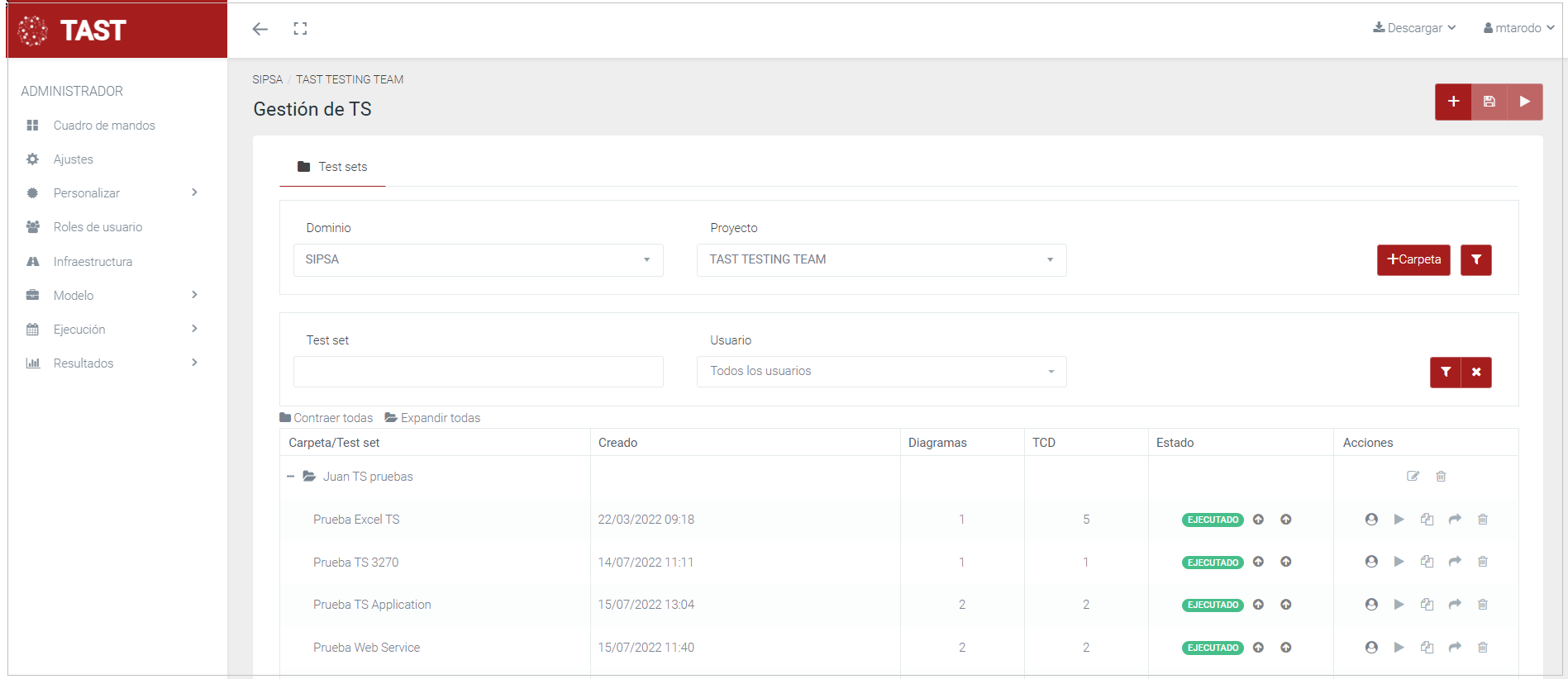Duplicate Prueba TS Application using copy icon
The width and height of the screenshot is (1568, 679).
(x=1427, y=605)
